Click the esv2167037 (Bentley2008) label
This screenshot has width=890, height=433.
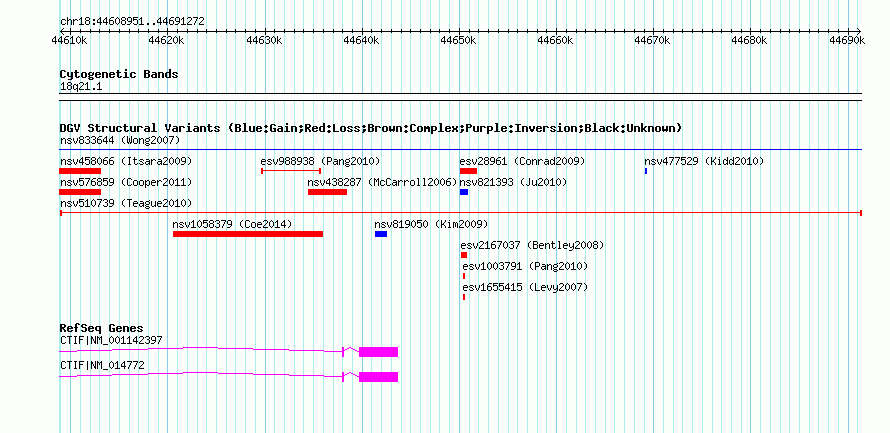[532, 245]
